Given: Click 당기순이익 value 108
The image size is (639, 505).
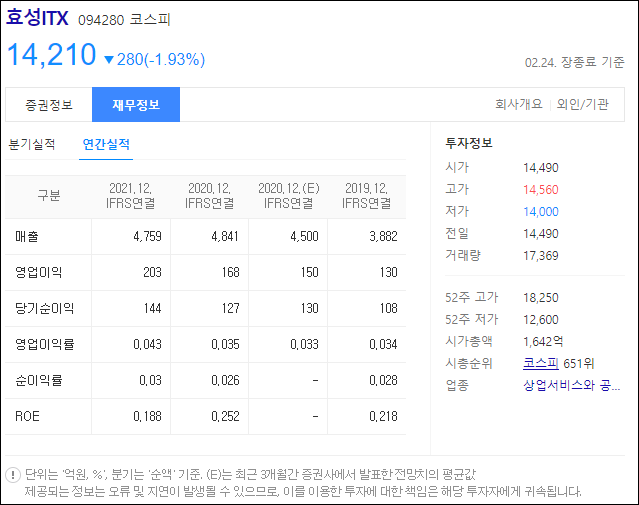Looking at the screenshot, I should coord(388,308).
